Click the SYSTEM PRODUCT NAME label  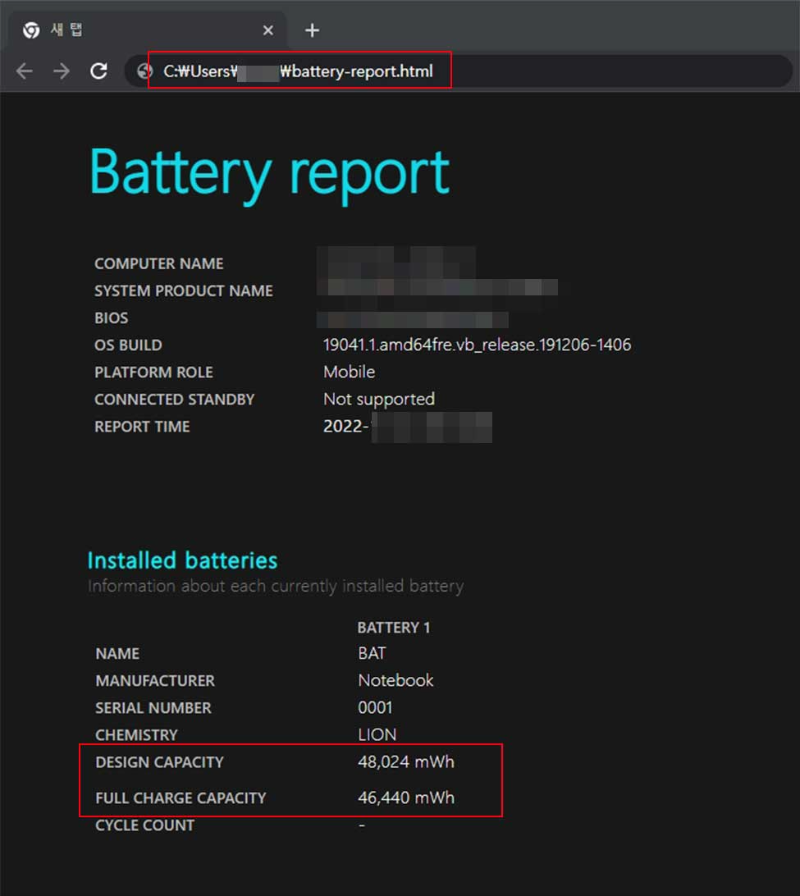183,291
